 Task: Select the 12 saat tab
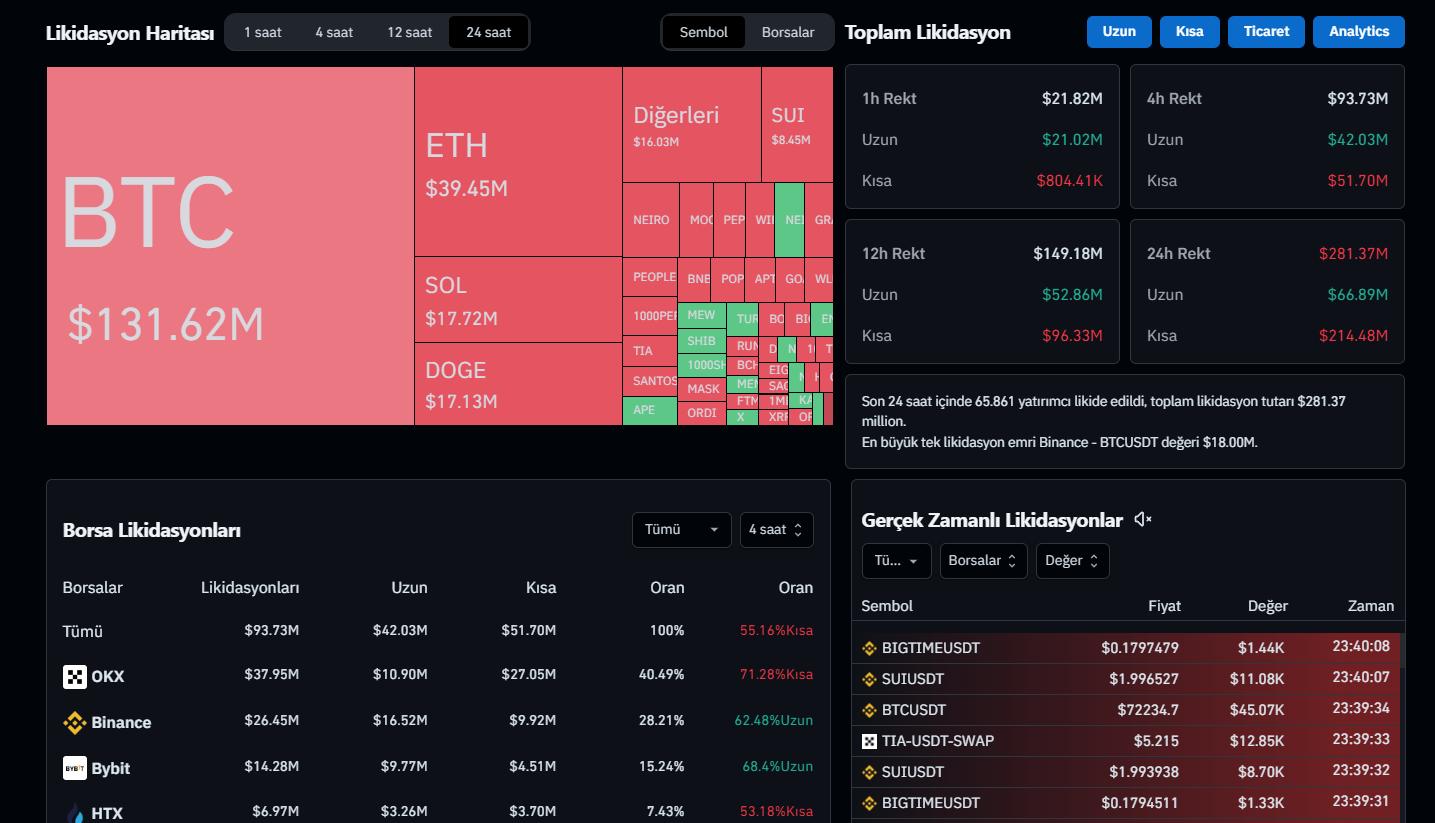pos(410,32)
